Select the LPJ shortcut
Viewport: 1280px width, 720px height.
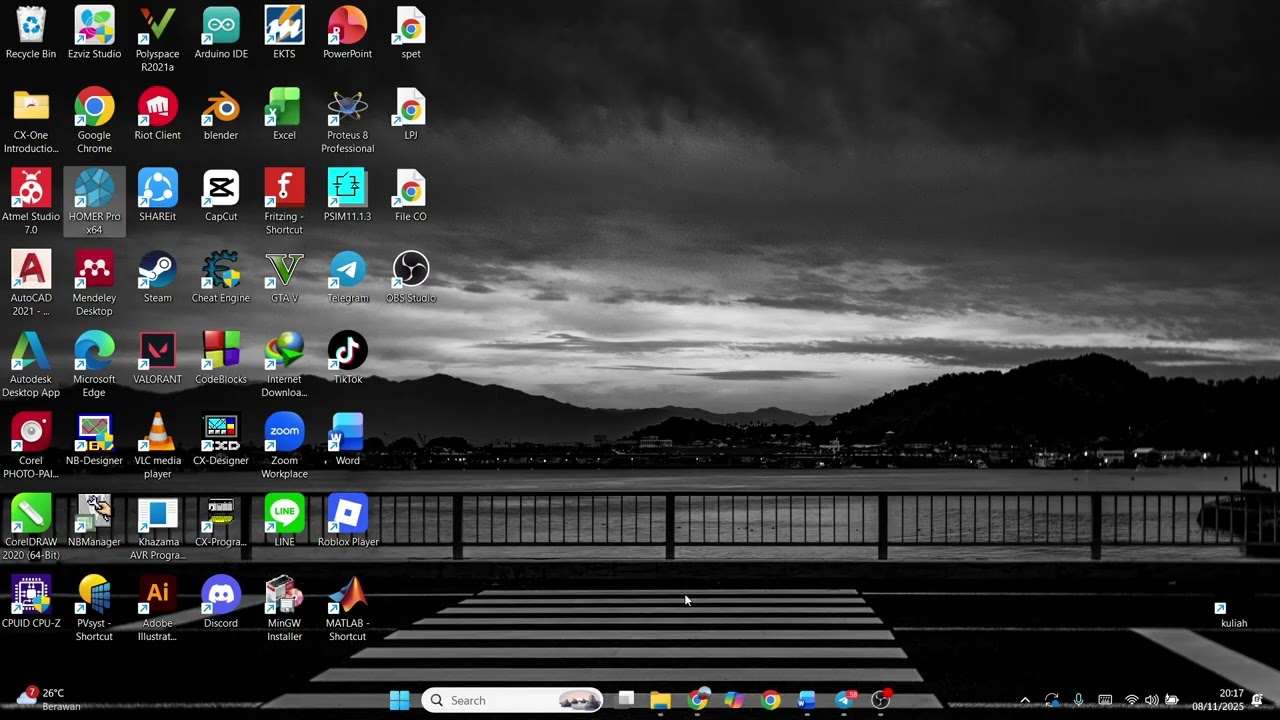[x=411, y=115]
